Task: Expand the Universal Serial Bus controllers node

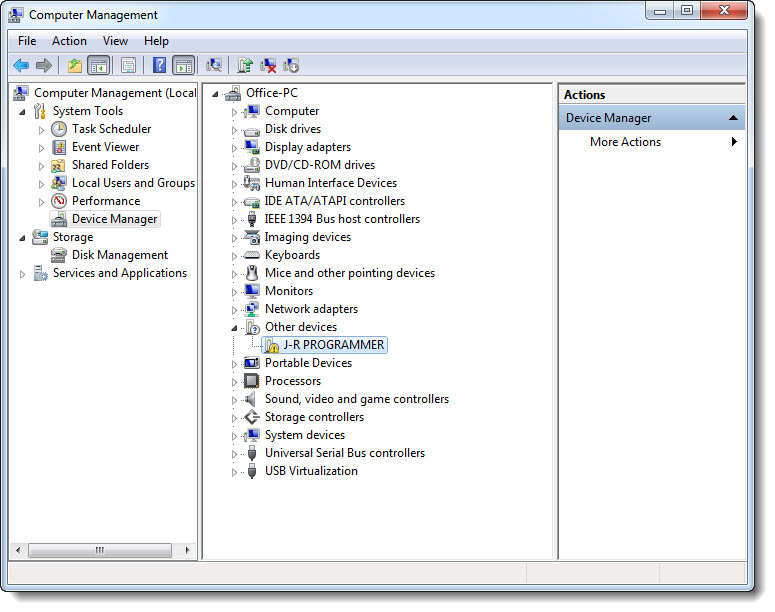Action: click(235, 454)
